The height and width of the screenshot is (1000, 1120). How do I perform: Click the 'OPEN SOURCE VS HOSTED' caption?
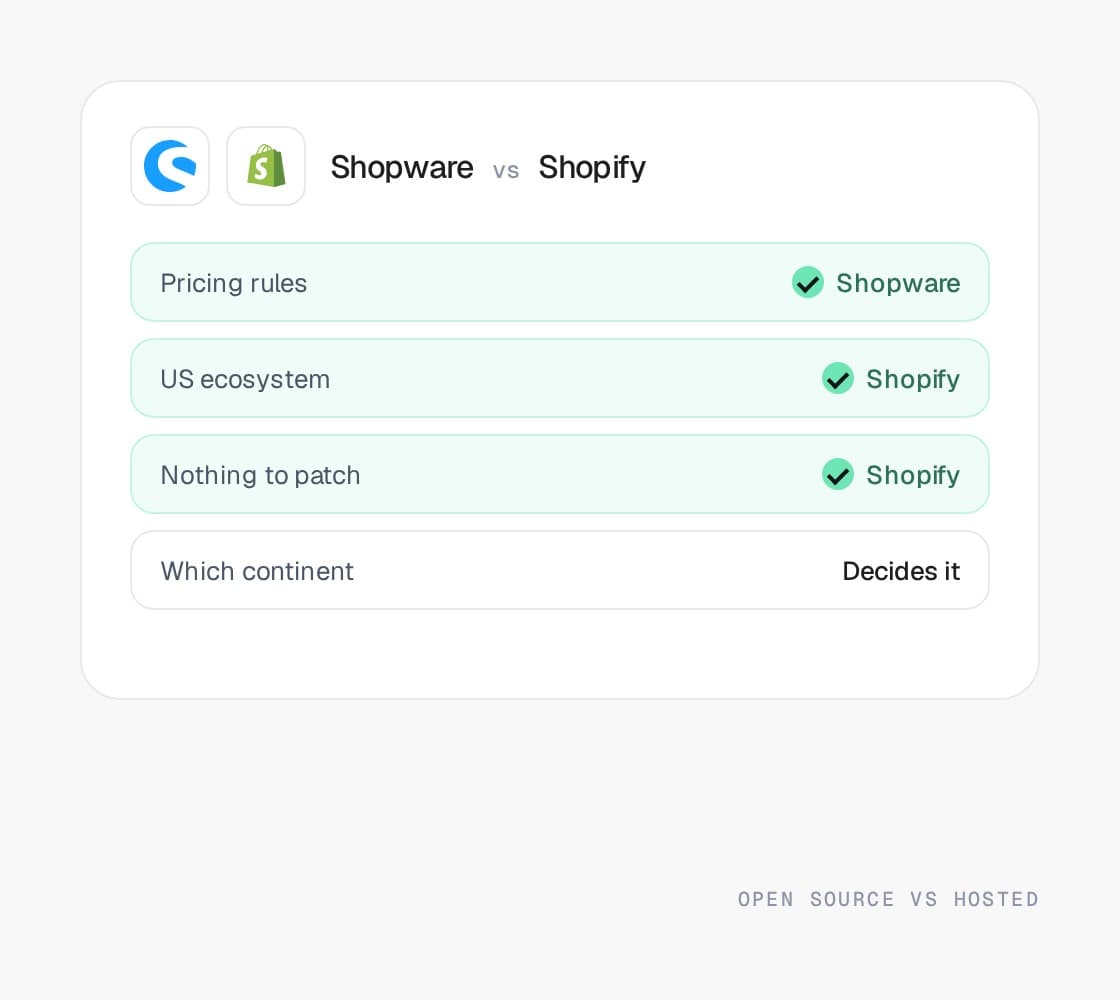[888, 899]
